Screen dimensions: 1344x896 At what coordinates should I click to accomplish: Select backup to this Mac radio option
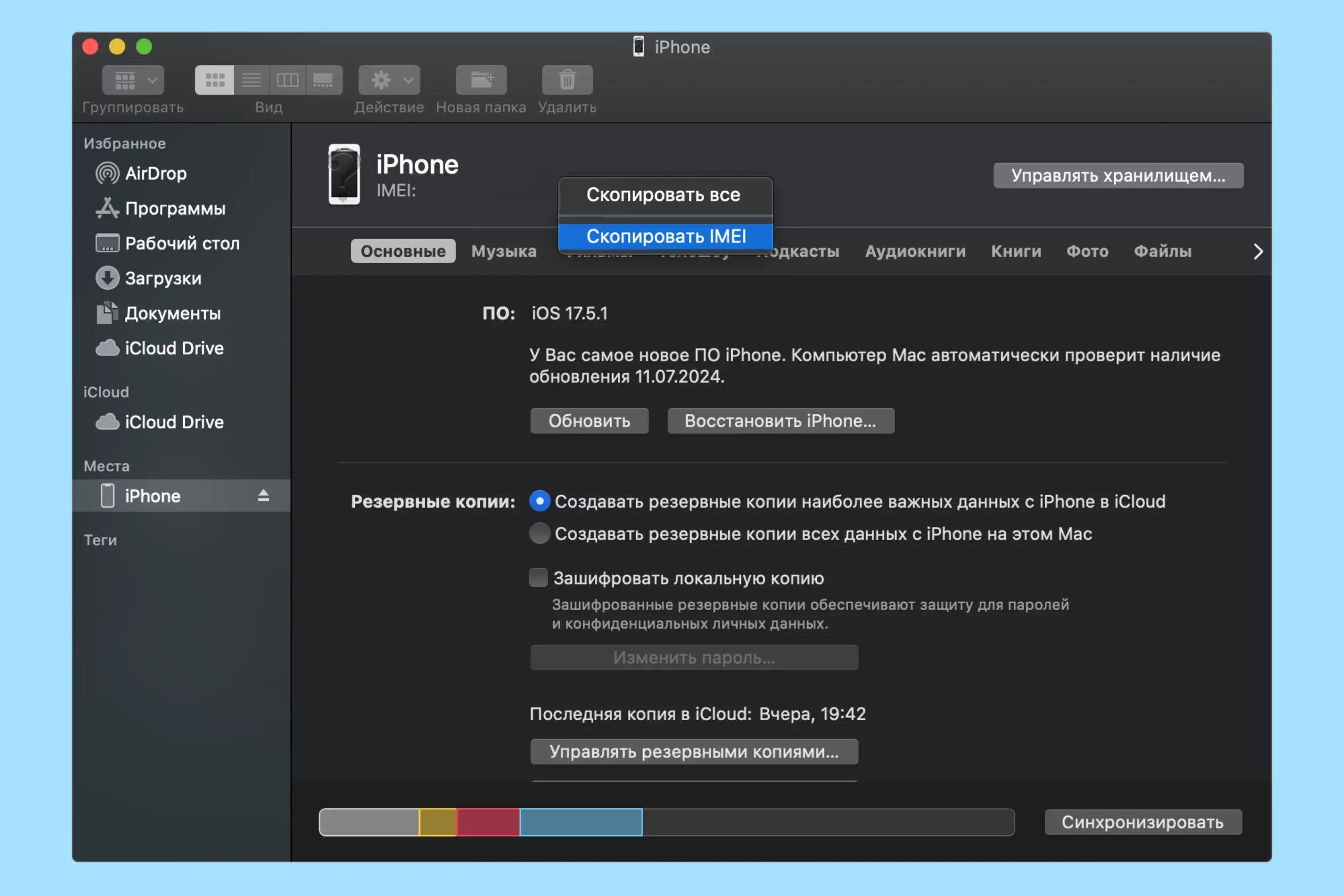point(539,533)
